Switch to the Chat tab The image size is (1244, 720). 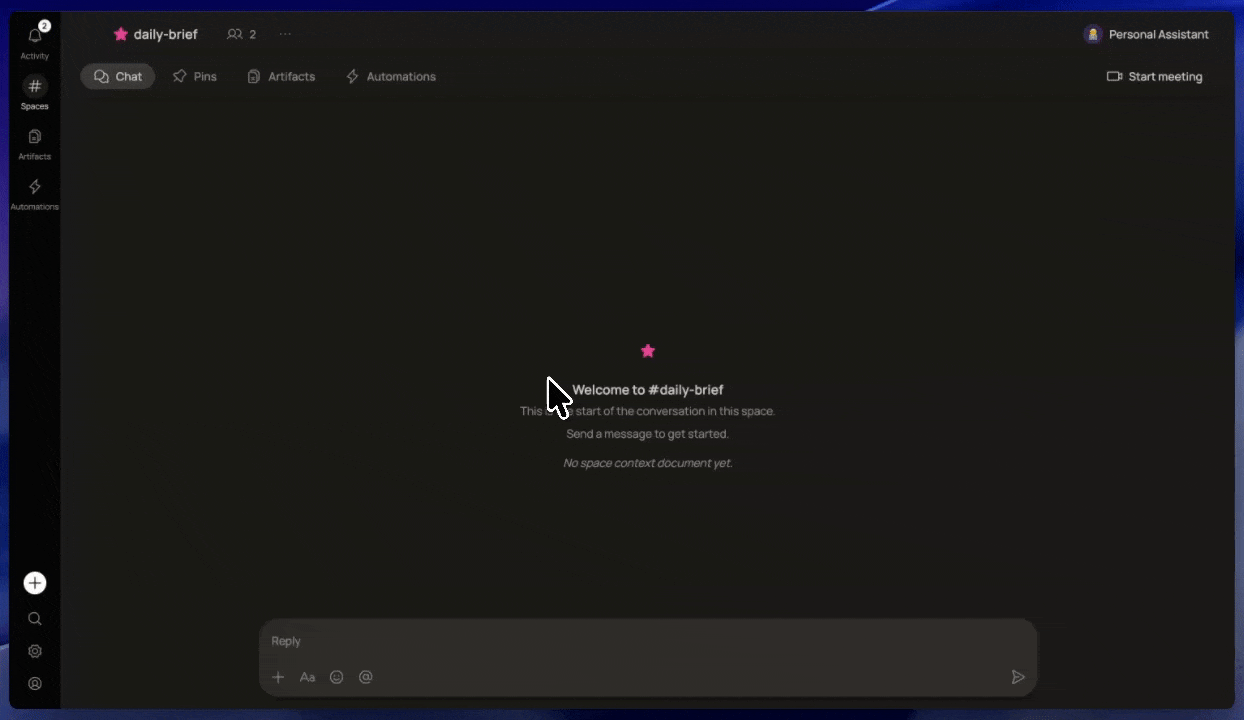pos(118,76)
